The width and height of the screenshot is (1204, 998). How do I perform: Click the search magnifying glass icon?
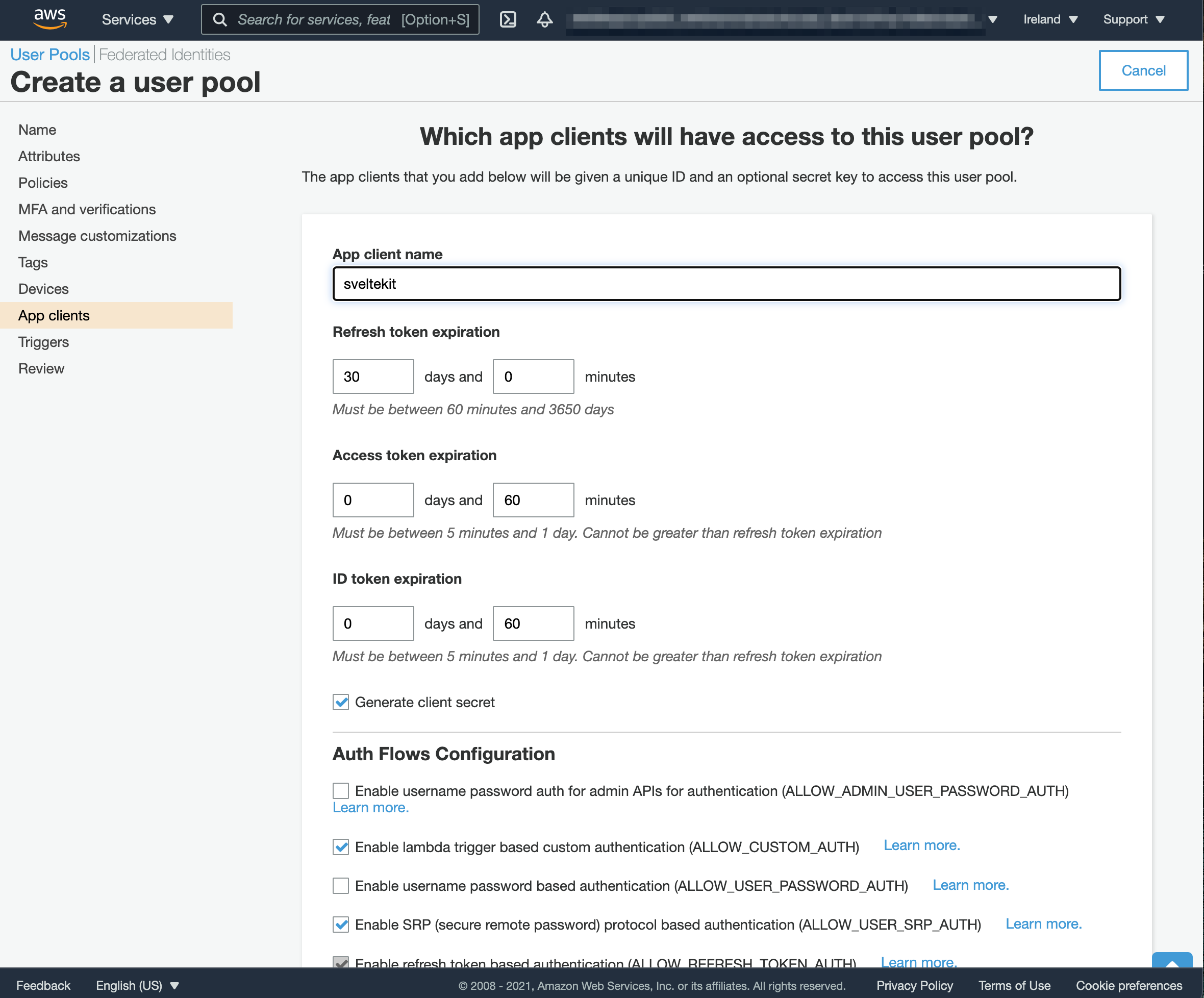220,19
